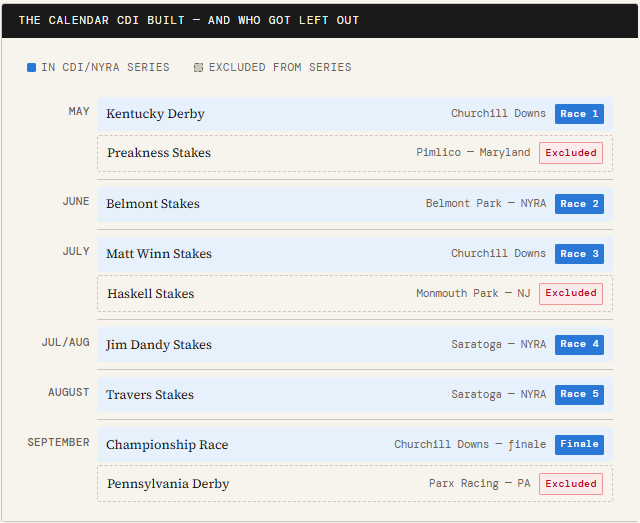Click the 'MAY' month label

coord(79,111)
